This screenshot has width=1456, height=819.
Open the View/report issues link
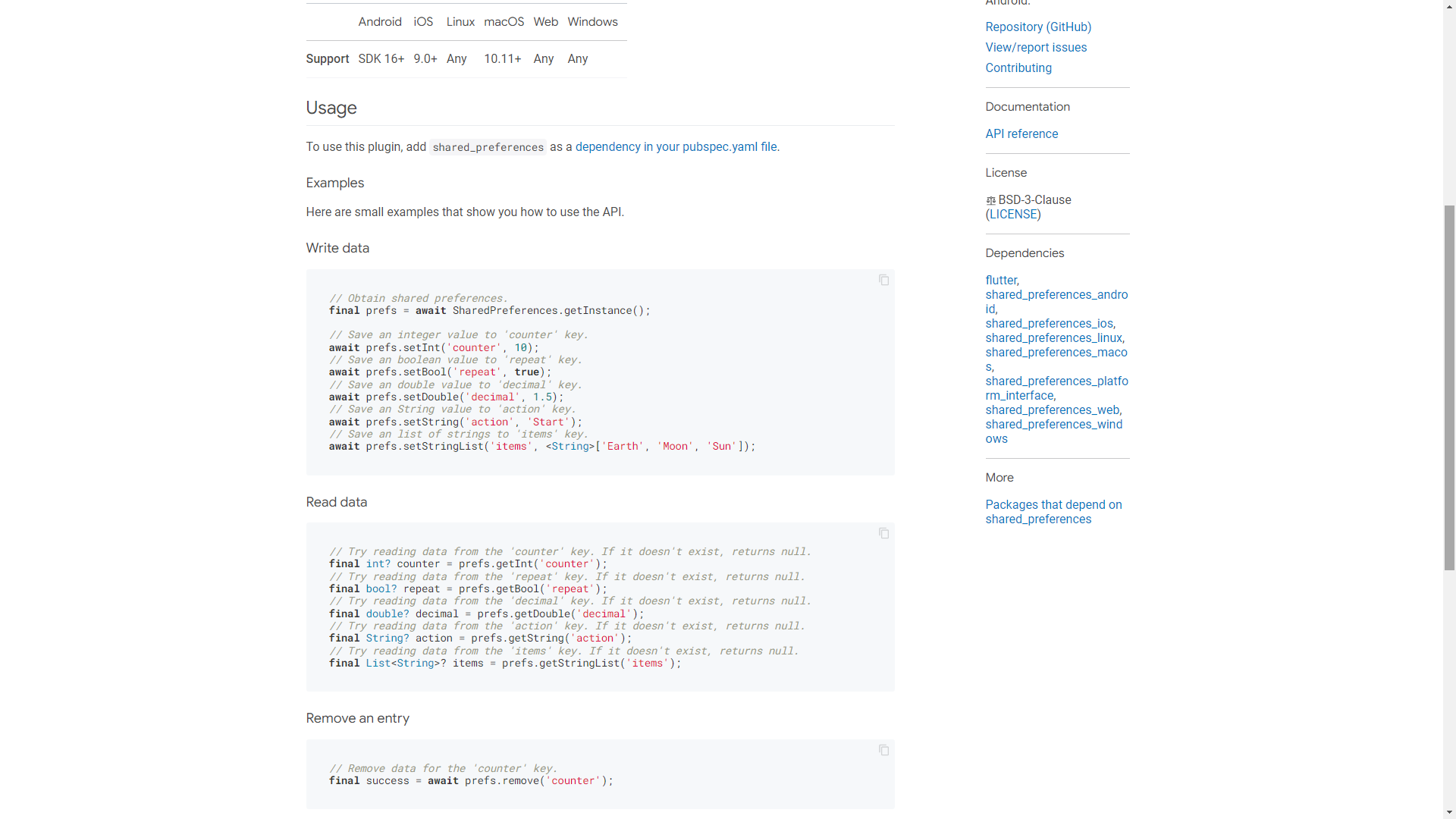(1035, 48)
